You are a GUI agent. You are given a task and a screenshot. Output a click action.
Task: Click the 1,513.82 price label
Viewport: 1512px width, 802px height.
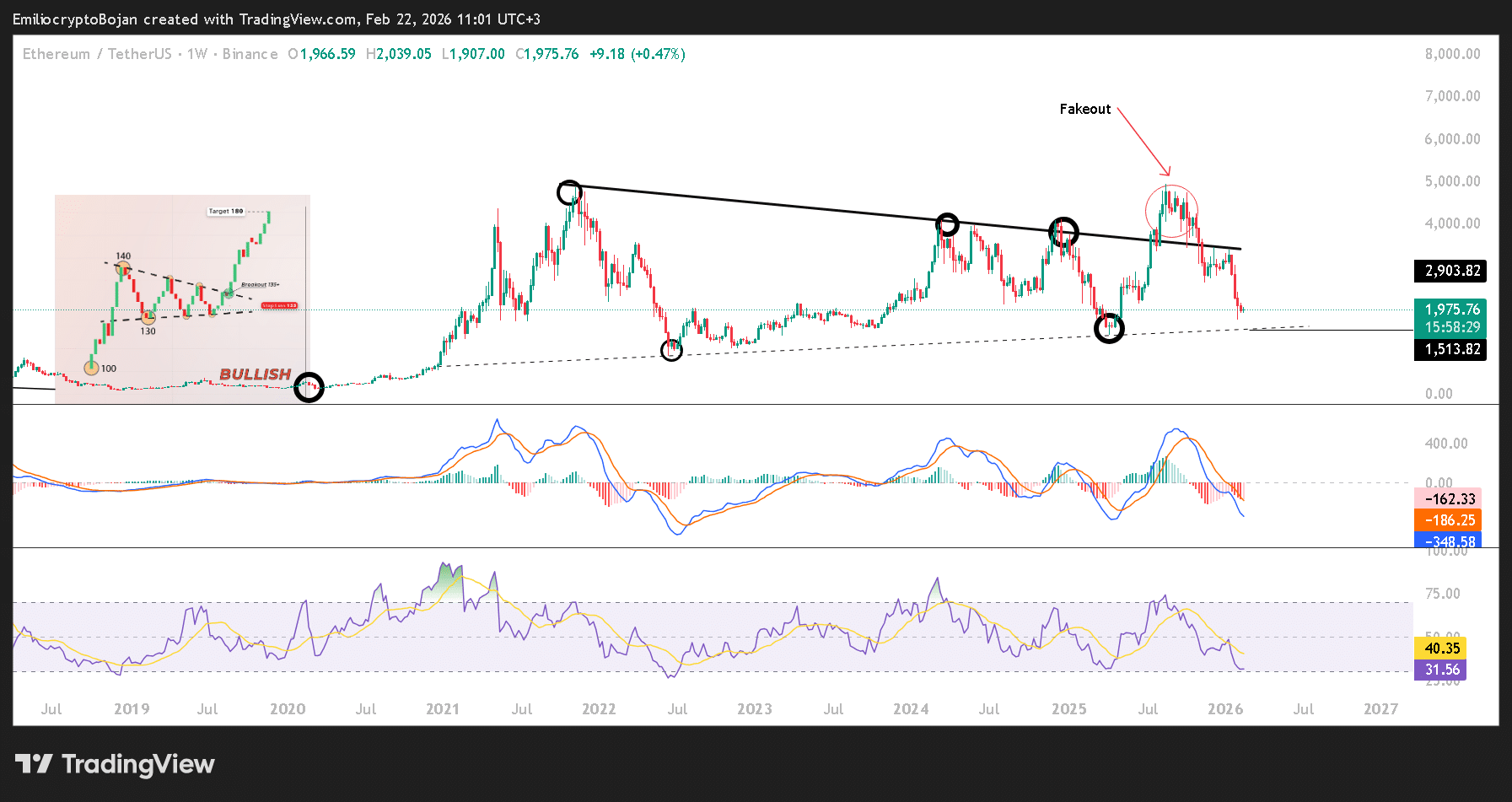[x=1450, y=349]
